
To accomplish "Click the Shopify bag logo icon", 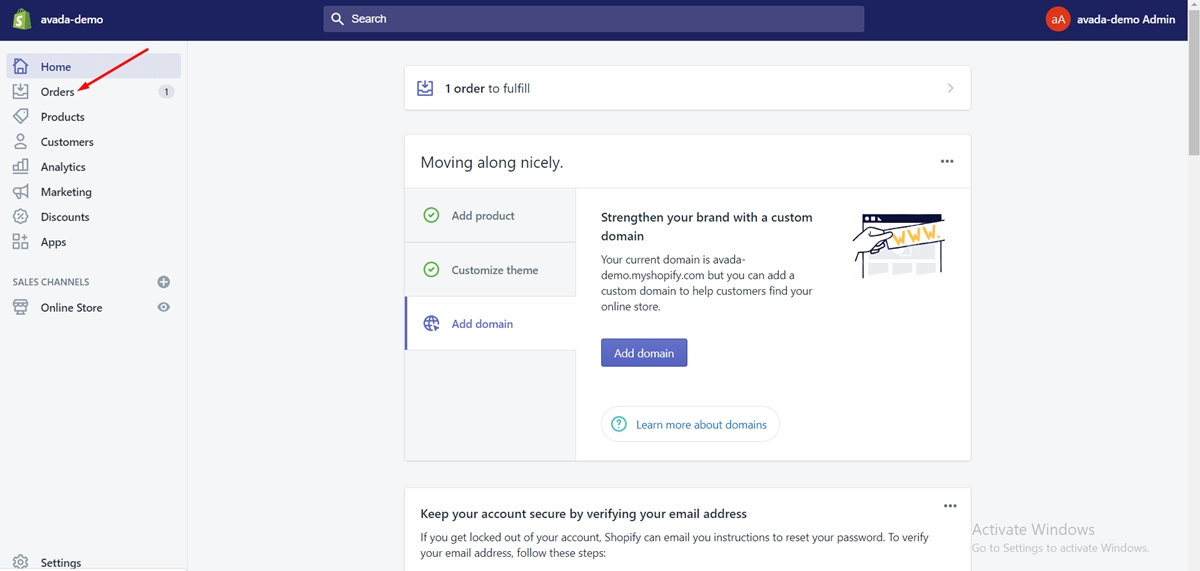I will coord(22,19).
